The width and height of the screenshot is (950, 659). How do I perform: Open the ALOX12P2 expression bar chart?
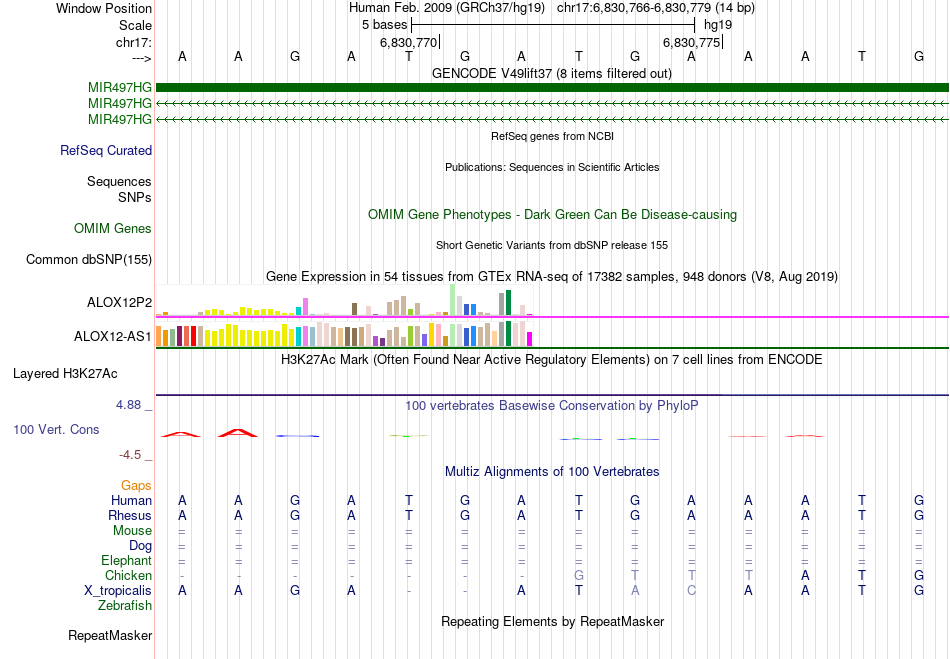pos(344,300)
